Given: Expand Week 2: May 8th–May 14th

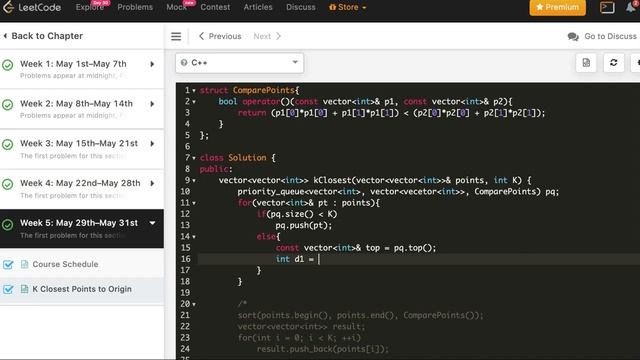Looking at the screenshot, I should tap(152, 104).
